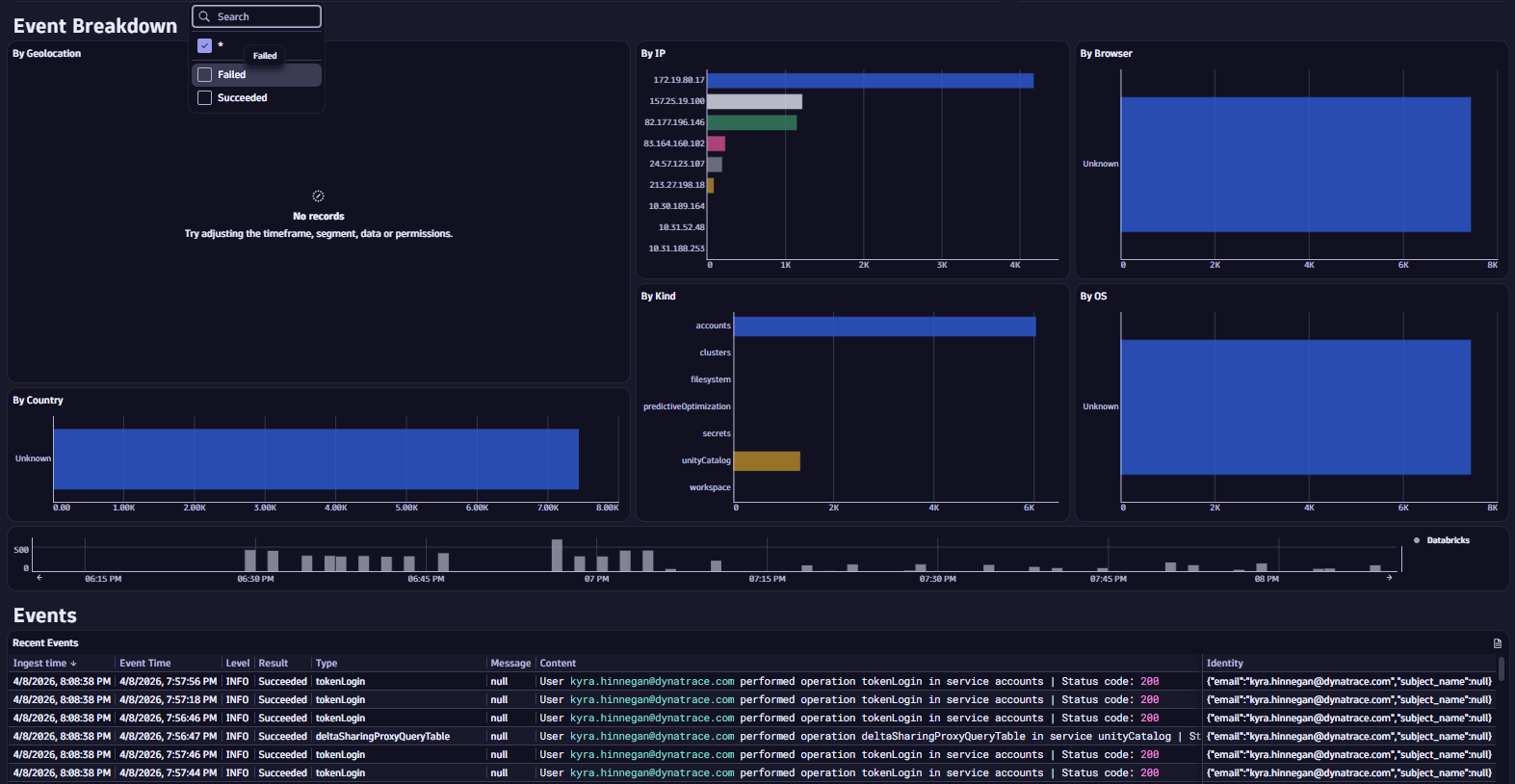Click the 10.31.52.48 label in By IP

pos(681,227)
